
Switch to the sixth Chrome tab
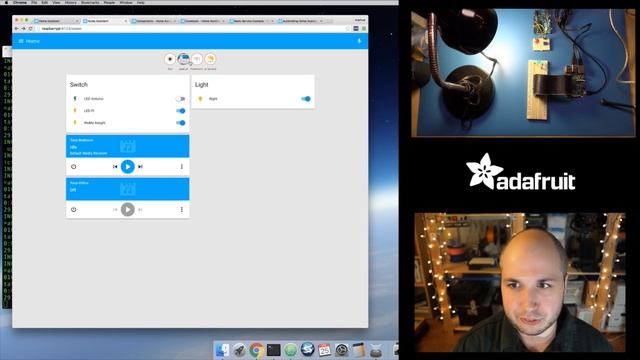[x=300, y=21]
